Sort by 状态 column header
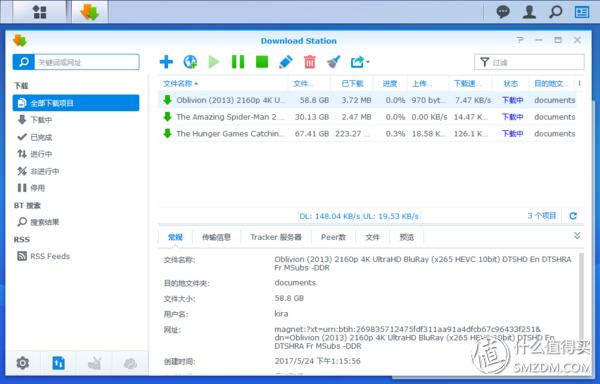The height and width of the screenshot is (384, 600). click(510, 83)
